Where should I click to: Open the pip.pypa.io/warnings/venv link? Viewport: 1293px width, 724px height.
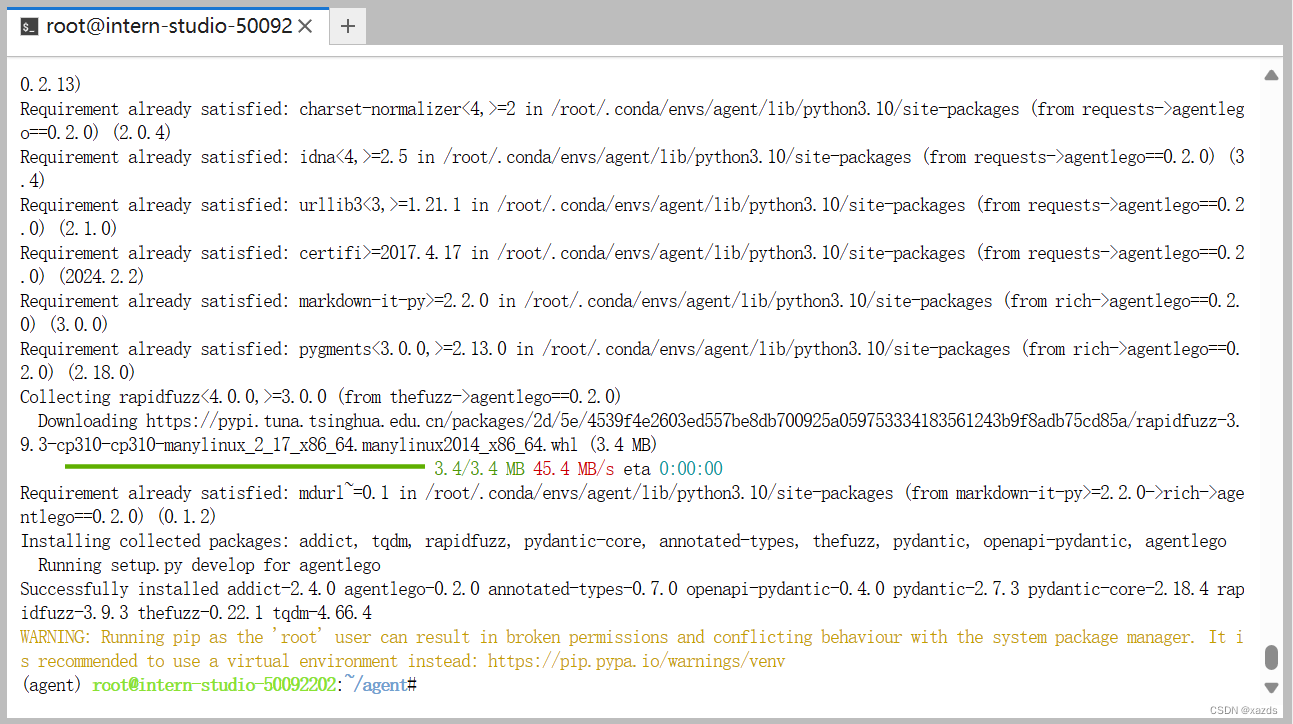[636, 661]
